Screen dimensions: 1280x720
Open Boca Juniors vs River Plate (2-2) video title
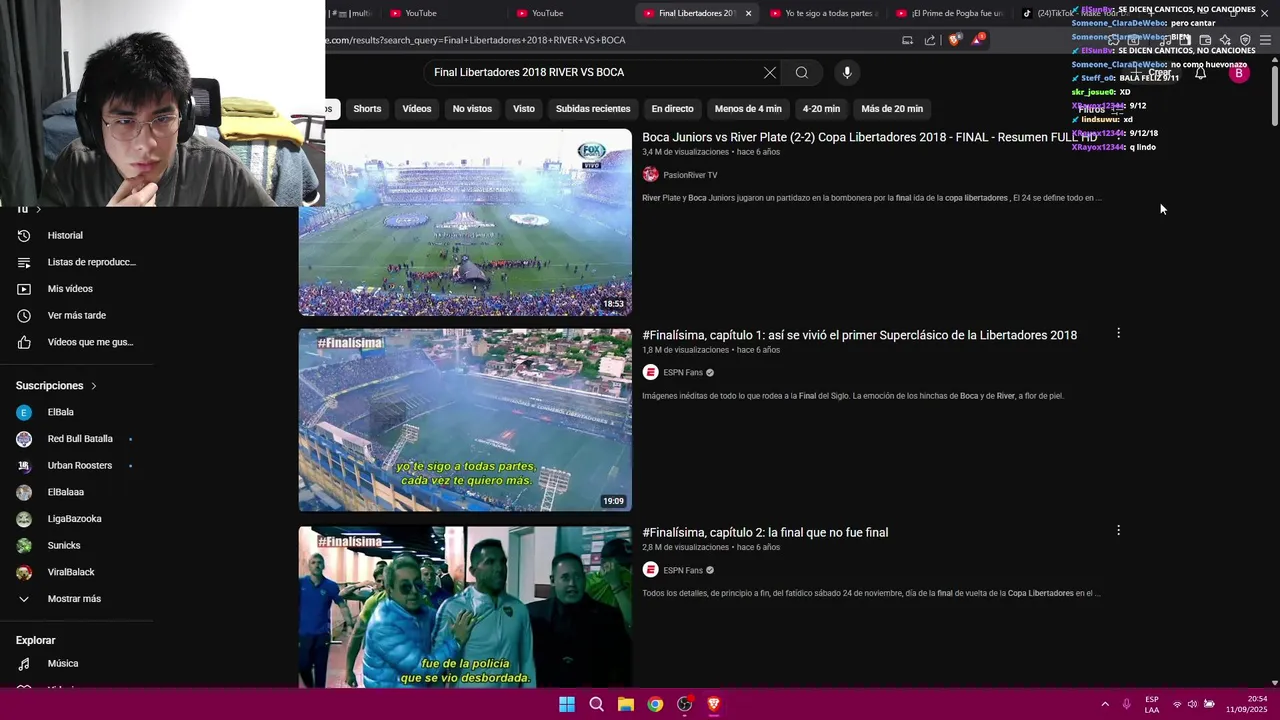(869, 137)
